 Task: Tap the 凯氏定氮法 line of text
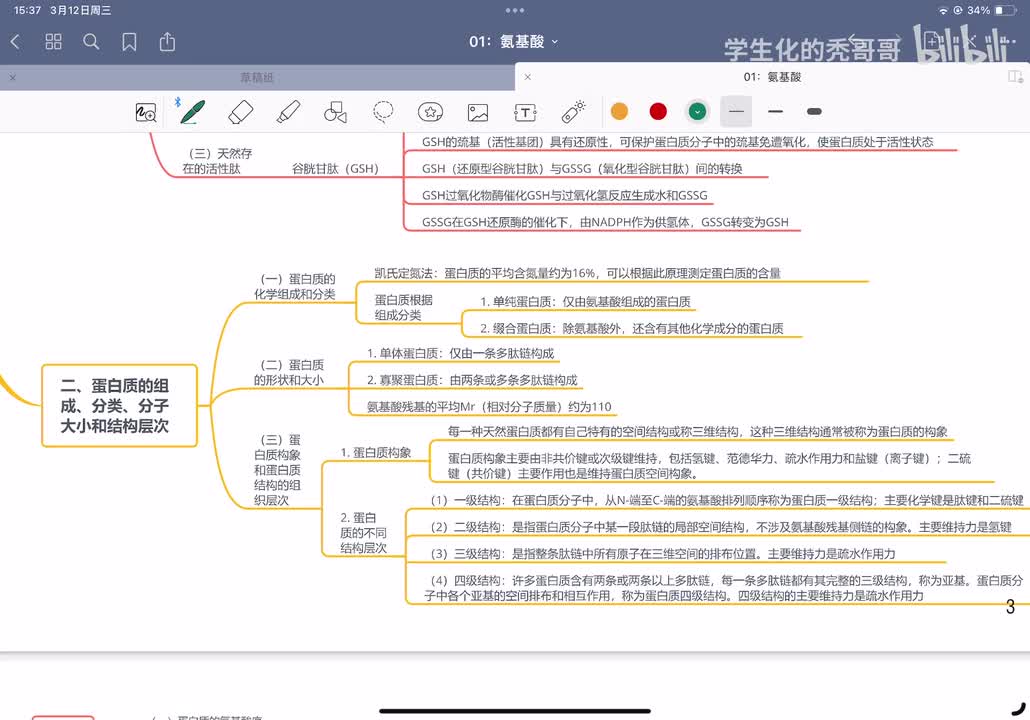[577, 273]
